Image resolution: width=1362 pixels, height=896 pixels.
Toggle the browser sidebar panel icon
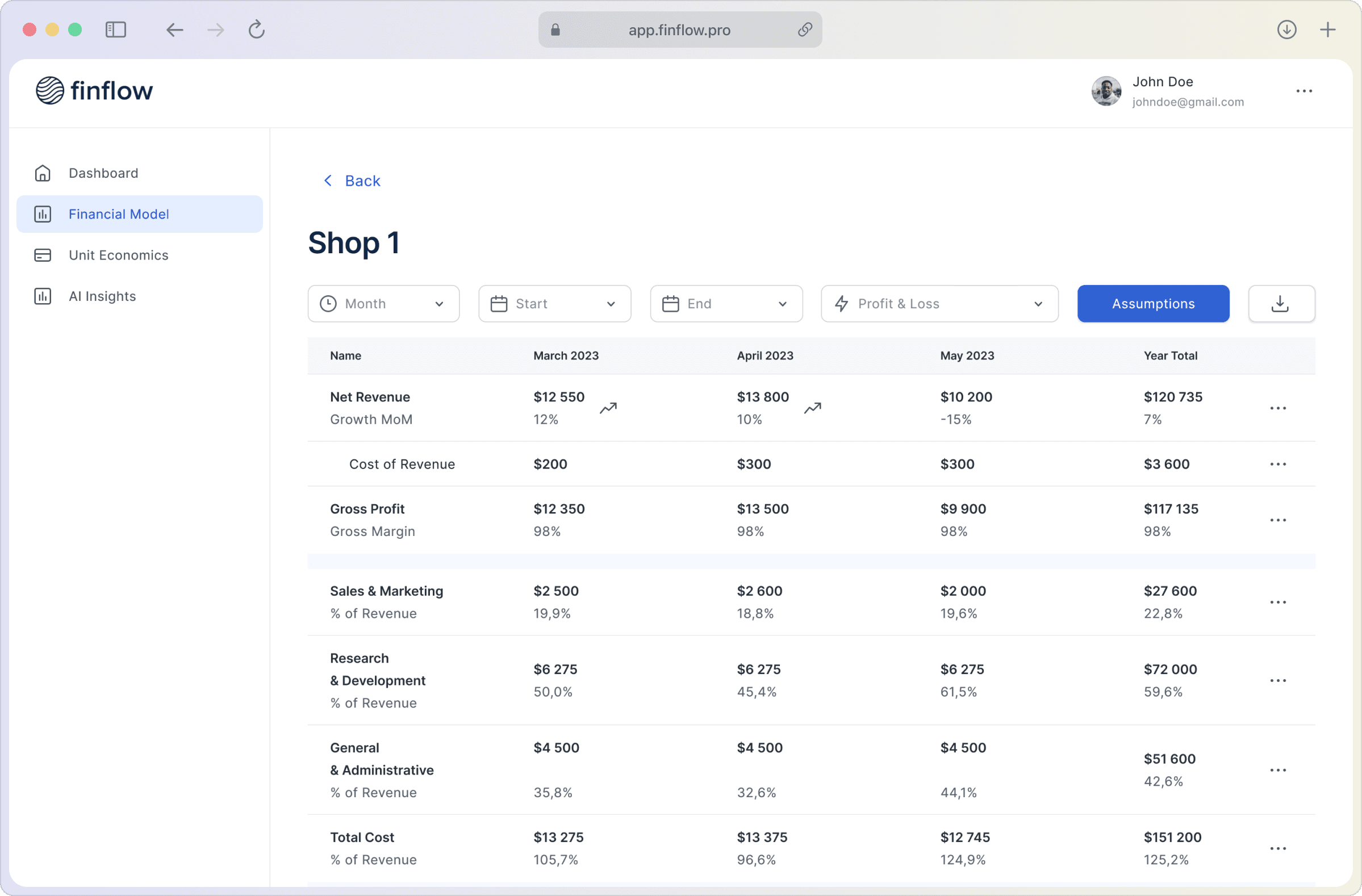[116, 30]
